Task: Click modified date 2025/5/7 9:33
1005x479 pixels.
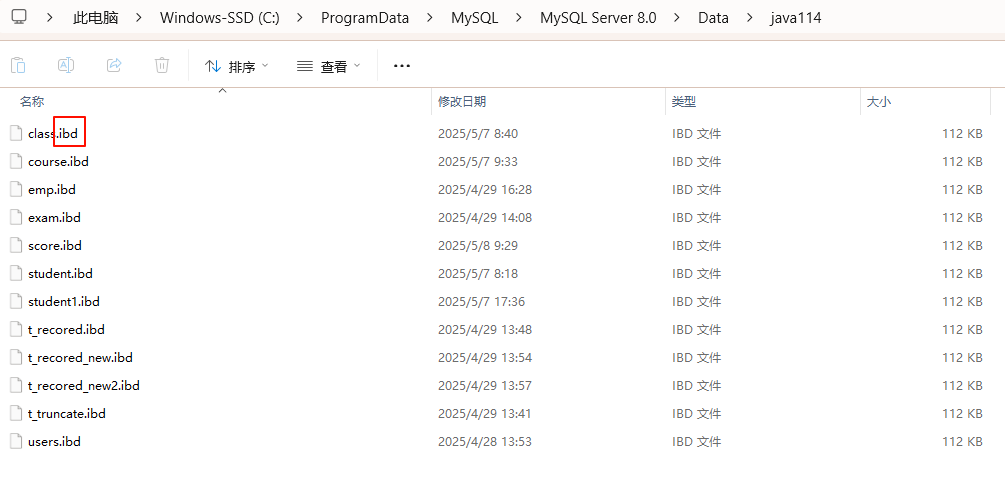Action: coord(478,162)
